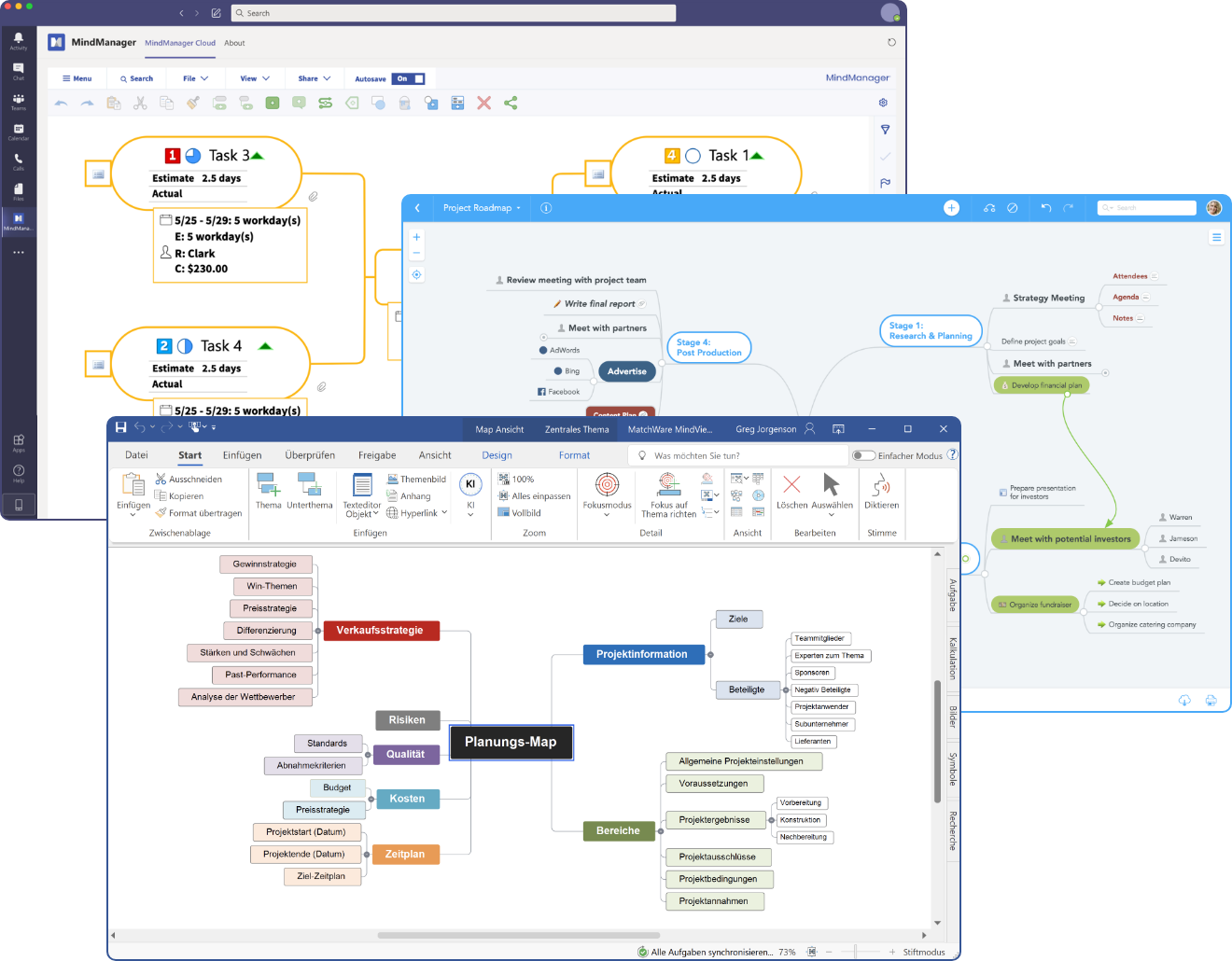Viewport: 1232px width, 961px height.
Task: Select the Verkaufsstrategie topic
Action: tap(380, 631)
